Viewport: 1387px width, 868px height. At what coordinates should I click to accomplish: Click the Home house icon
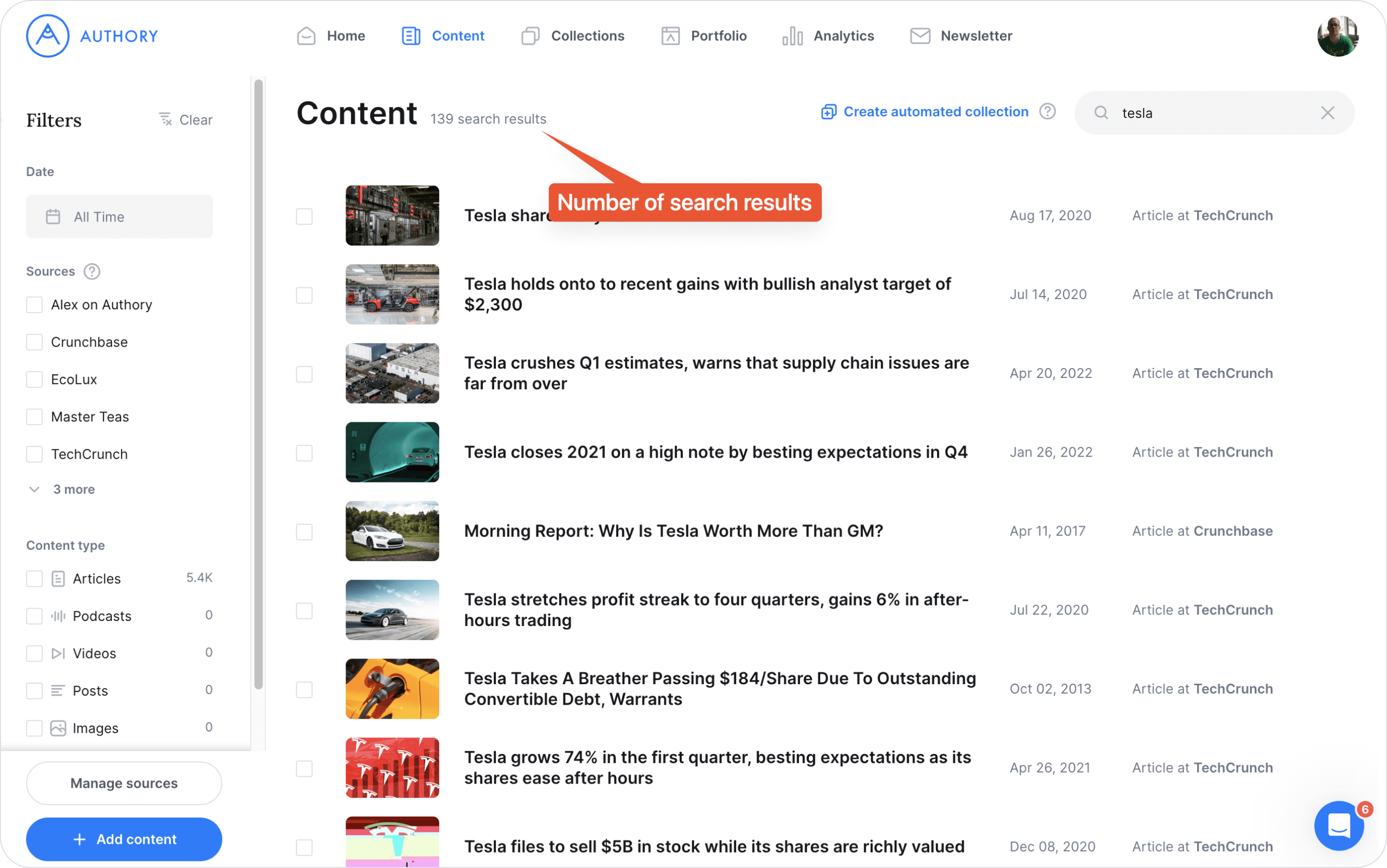pos(306,36)
